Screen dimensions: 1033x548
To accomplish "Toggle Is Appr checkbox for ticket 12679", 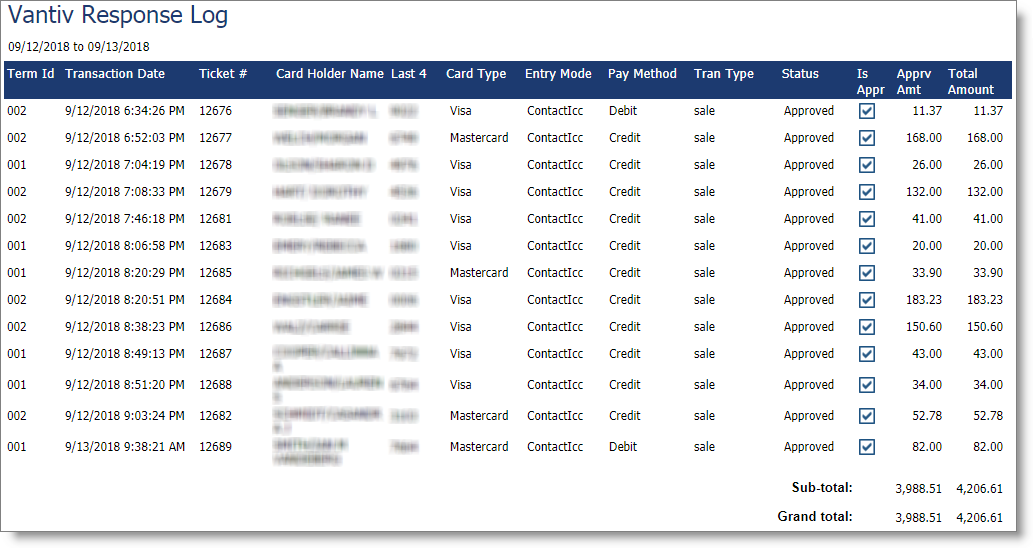I will pyautogui.click(x=867, y=192).
